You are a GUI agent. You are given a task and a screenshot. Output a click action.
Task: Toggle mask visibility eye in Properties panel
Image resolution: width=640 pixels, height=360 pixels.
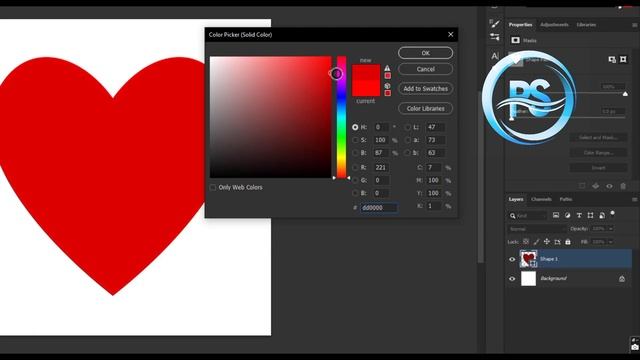609,186
